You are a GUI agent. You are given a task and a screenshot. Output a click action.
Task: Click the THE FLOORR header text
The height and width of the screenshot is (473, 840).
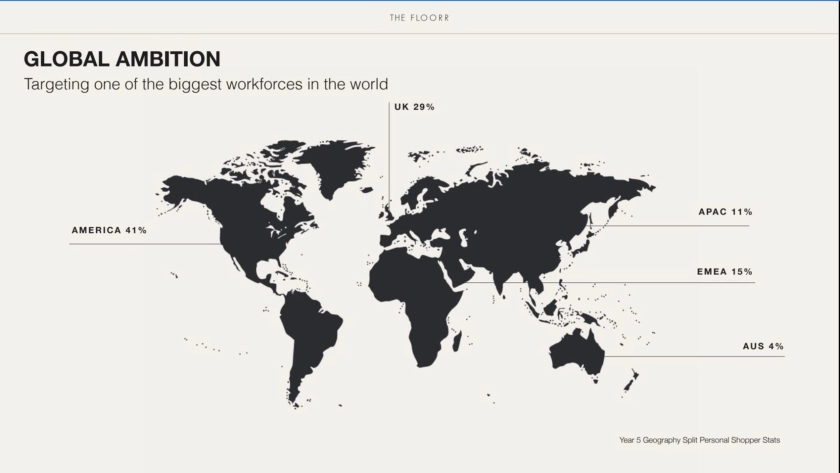[419, 17]
